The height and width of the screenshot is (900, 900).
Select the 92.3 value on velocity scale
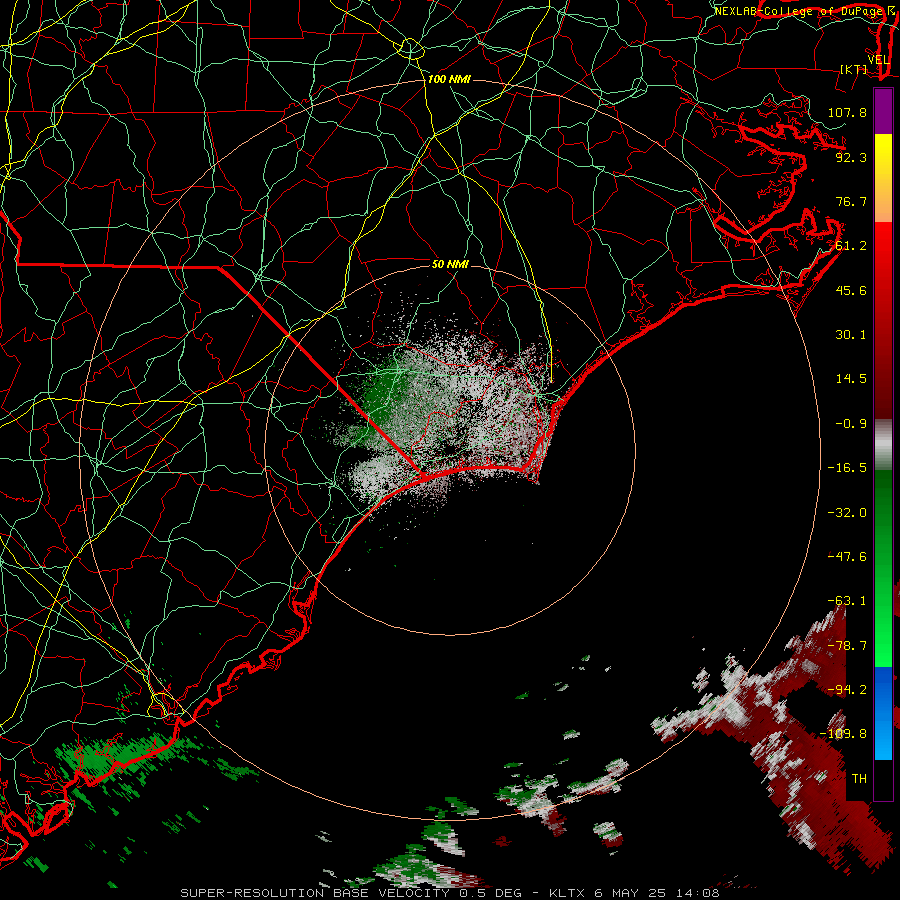851,157
